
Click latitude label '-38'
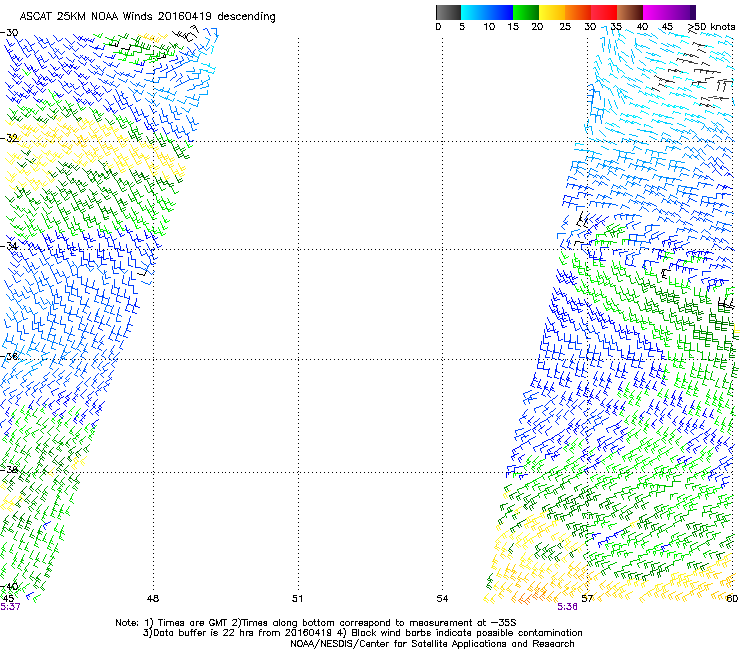point(9,470)
